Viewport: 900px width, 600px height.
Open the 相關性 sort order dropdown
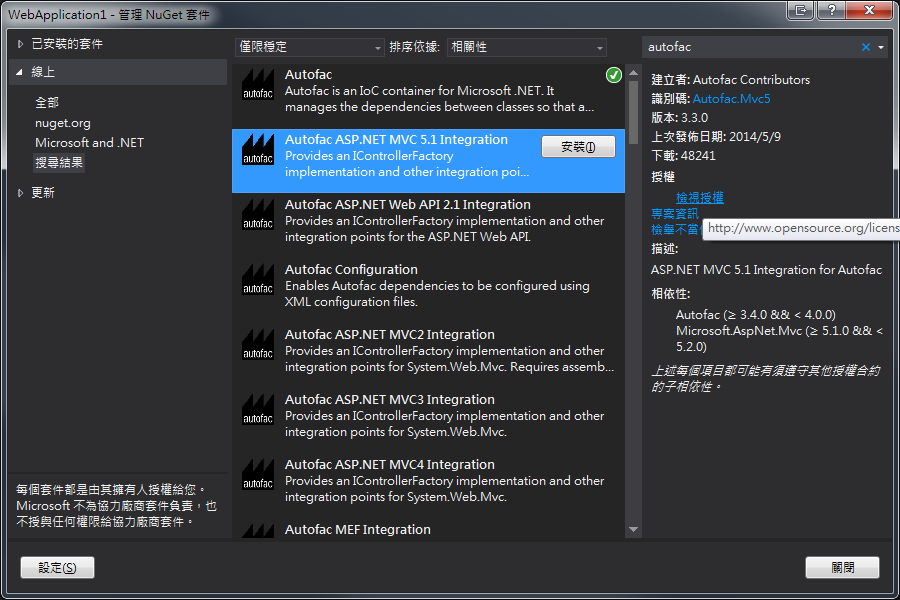pyautogui.click(x=526, y=47)
